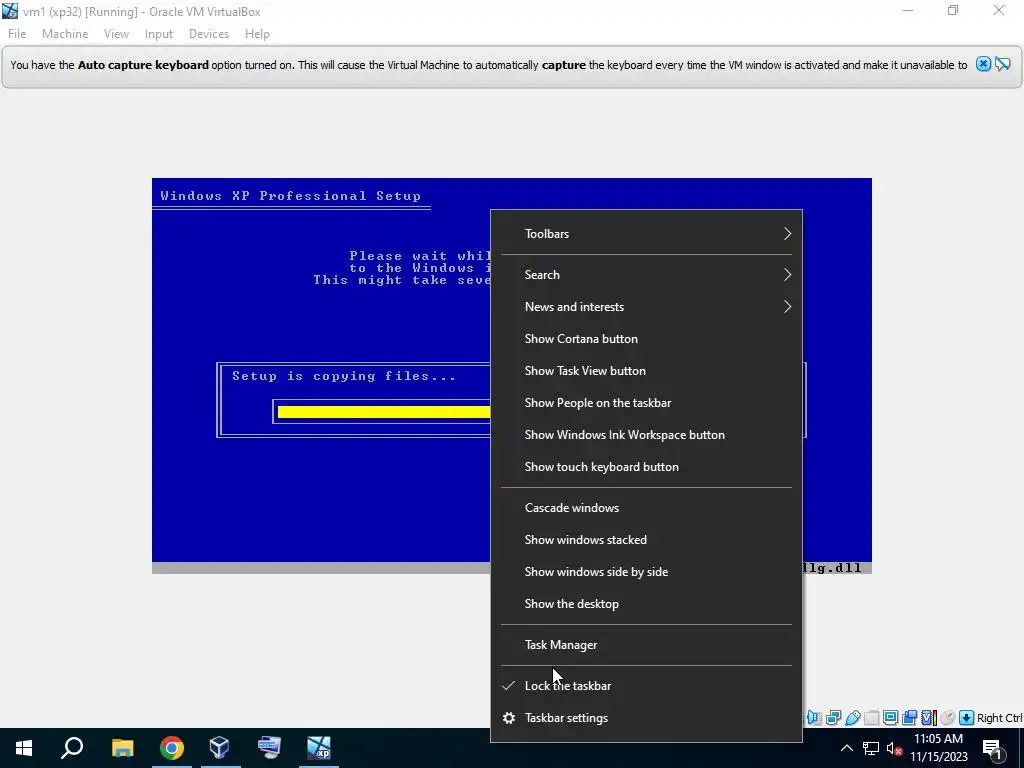Click the CPU virtualization status icon
Viewport: 1024px width, 768px height.
[x=928, y=718]
